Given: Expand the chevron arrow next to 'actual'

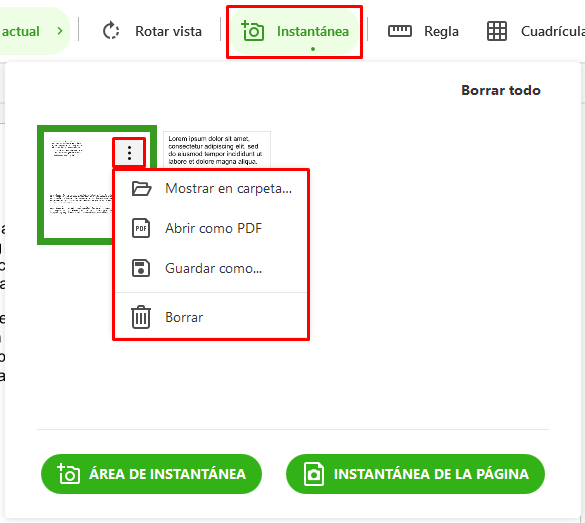Looking at the screenshot, I should coord(60,31).
